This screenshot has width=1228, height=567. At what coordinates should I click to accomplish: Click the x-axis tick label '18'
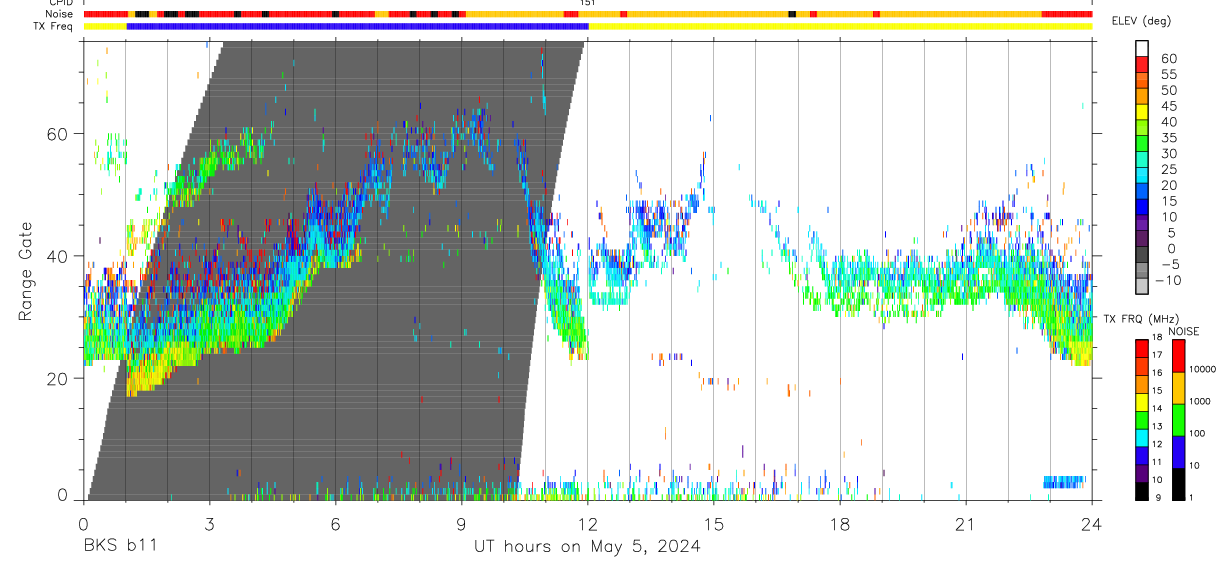(x=839, y=523)
